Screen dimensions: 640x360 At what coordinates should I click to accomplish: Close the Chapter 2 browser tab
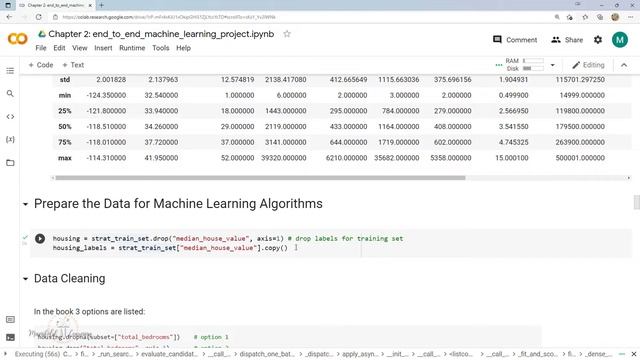[x=90, y=5]
